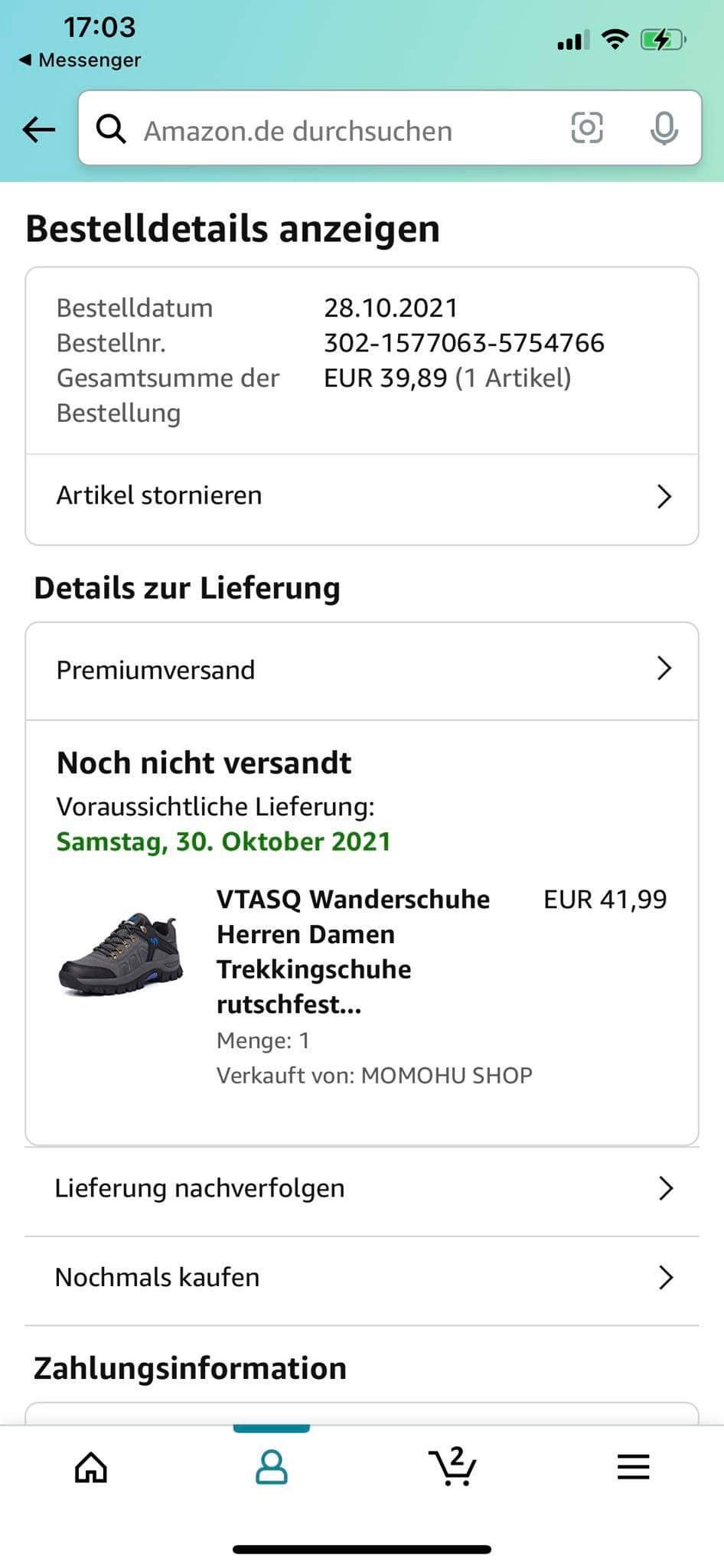Tap the search magnifier icon
Viewport: 724px width, 1568px height.
[x=111, y=129]
